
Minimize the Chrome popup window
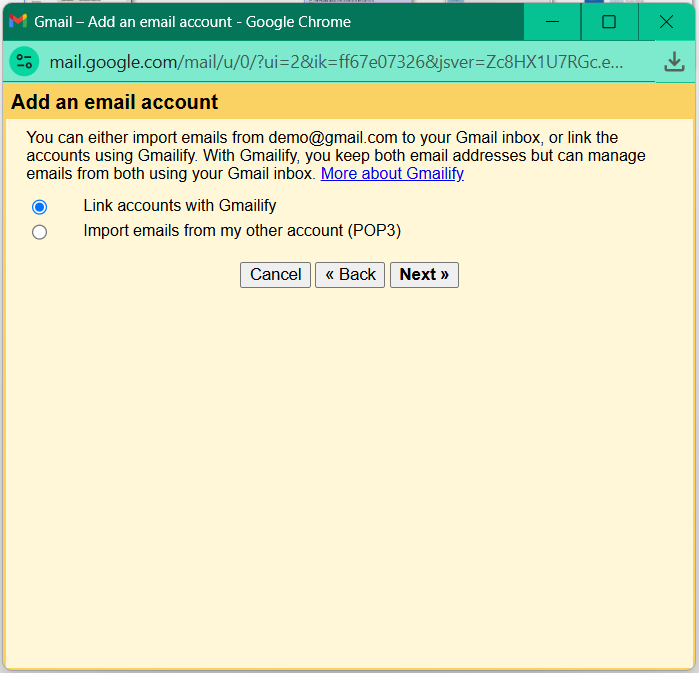click(552, 21)
